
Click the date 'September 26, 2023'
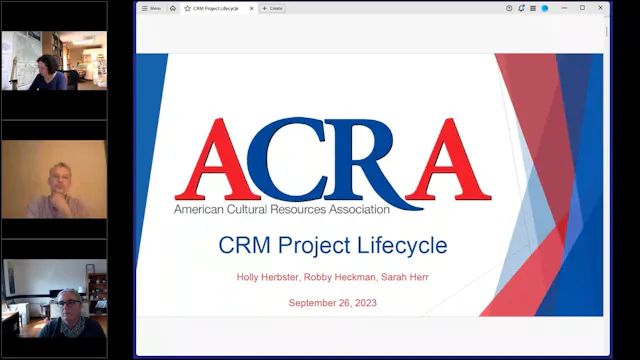333,303
